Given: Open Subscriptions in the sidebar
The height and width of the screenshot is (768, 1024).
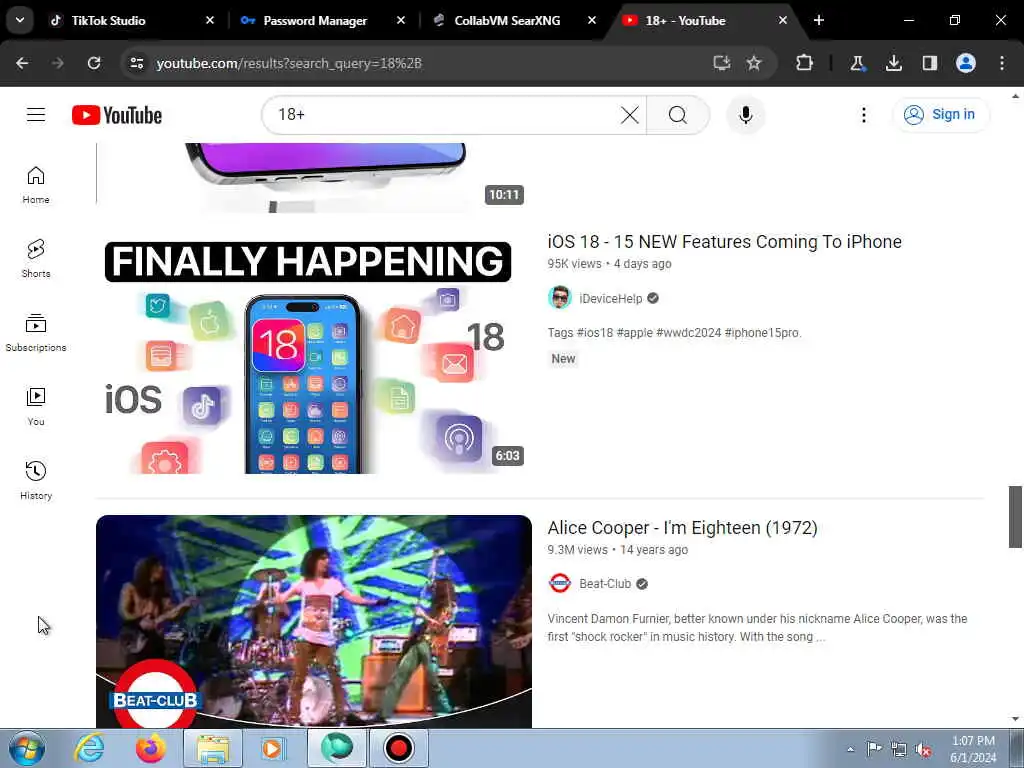Looking at the screenshot, I should pyautogui.click(x=36, y=332).
